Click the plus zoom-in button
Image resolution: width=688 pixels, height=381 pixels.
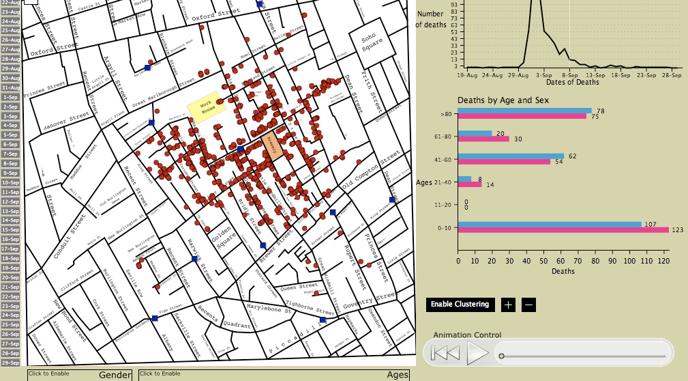coord(508,305)
